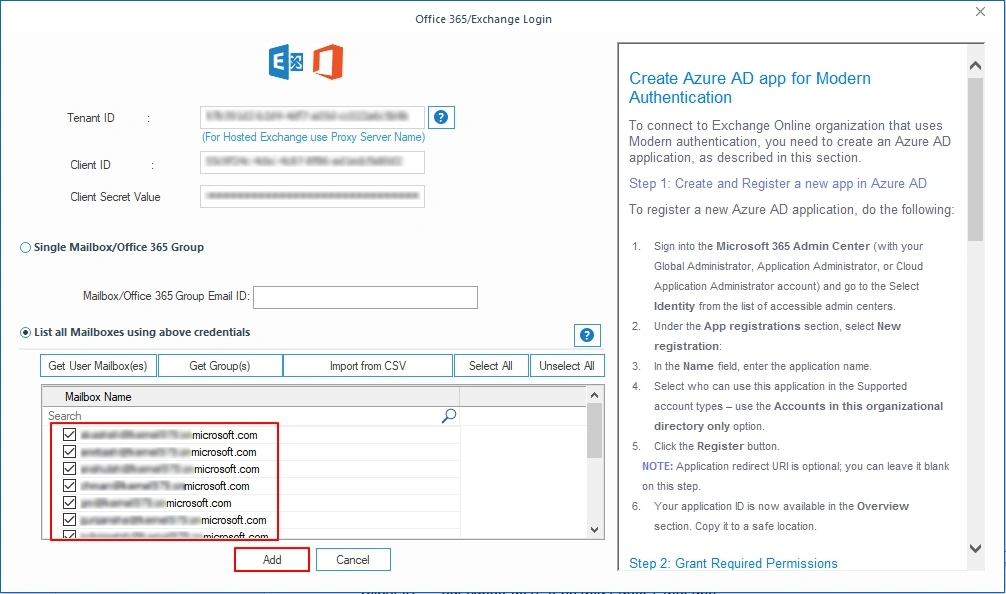Click the Exchange logo icon
The width and height of the screenshot is (1006, 594).
(286, 61)
